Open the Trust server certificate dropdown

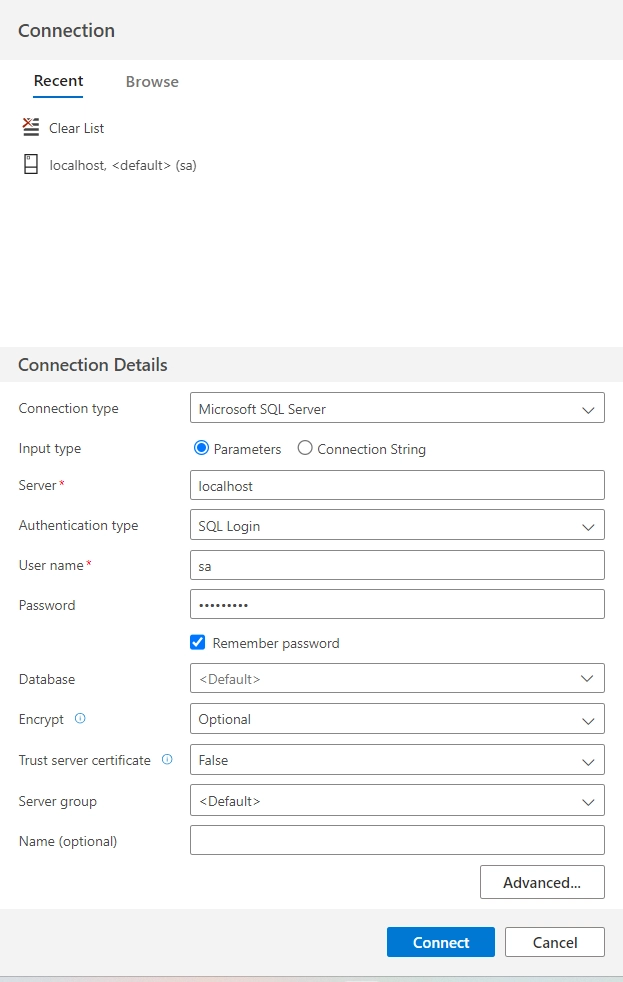tap(397, 760)
